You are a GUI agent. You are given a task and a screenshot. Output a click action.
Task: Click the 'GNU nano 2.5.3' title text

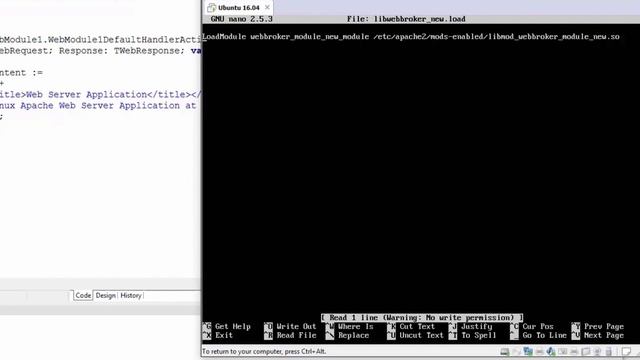pos(241,19)
